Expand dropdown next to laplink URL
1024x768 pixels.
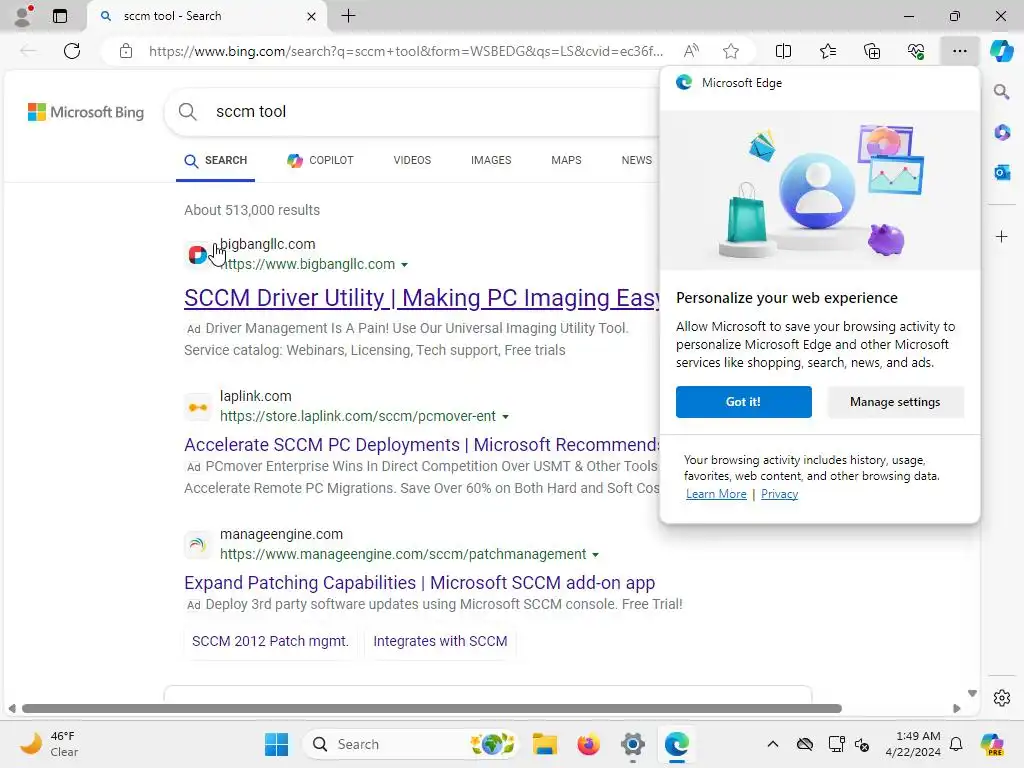(x=505, y=417)
